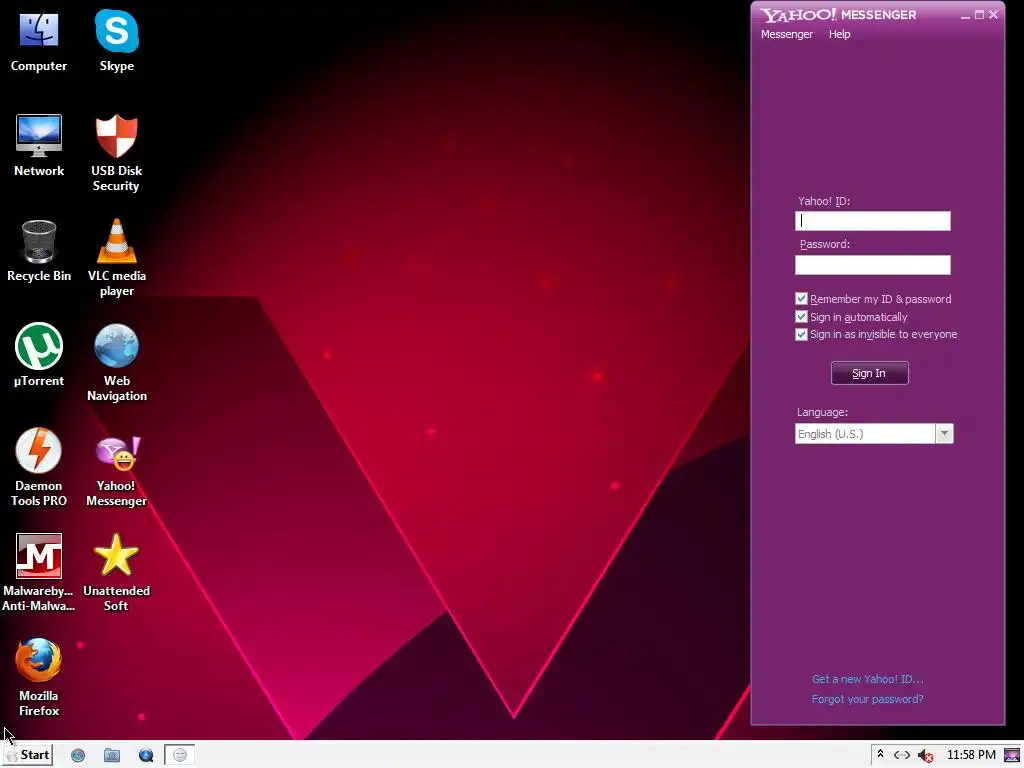Open the folder icon in taskbar quick launch
Viewport: 1024px width, 768px height.
click(x=112, y=756)
